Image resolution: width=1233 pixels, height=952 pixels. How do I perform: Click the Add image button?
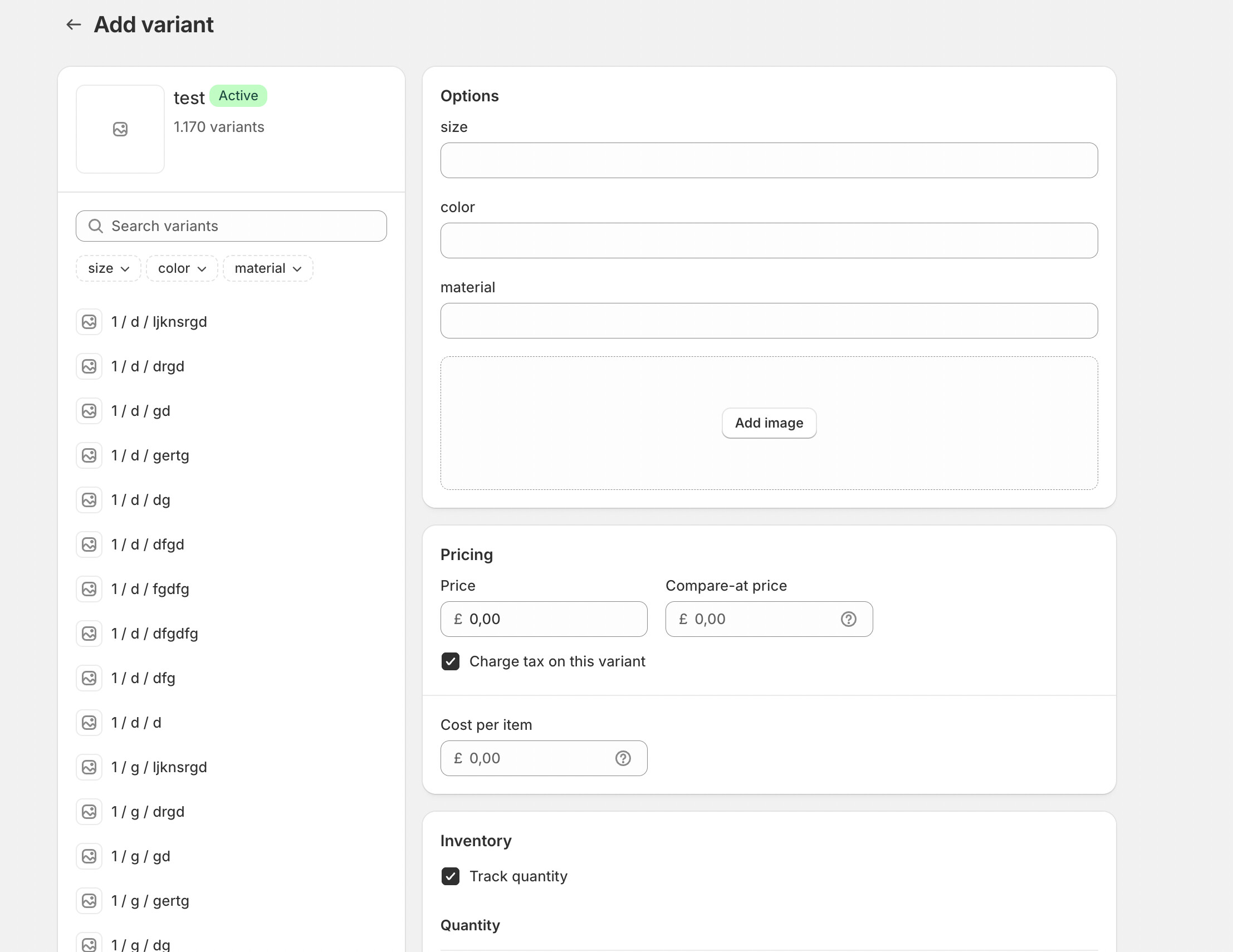point(769,423)
